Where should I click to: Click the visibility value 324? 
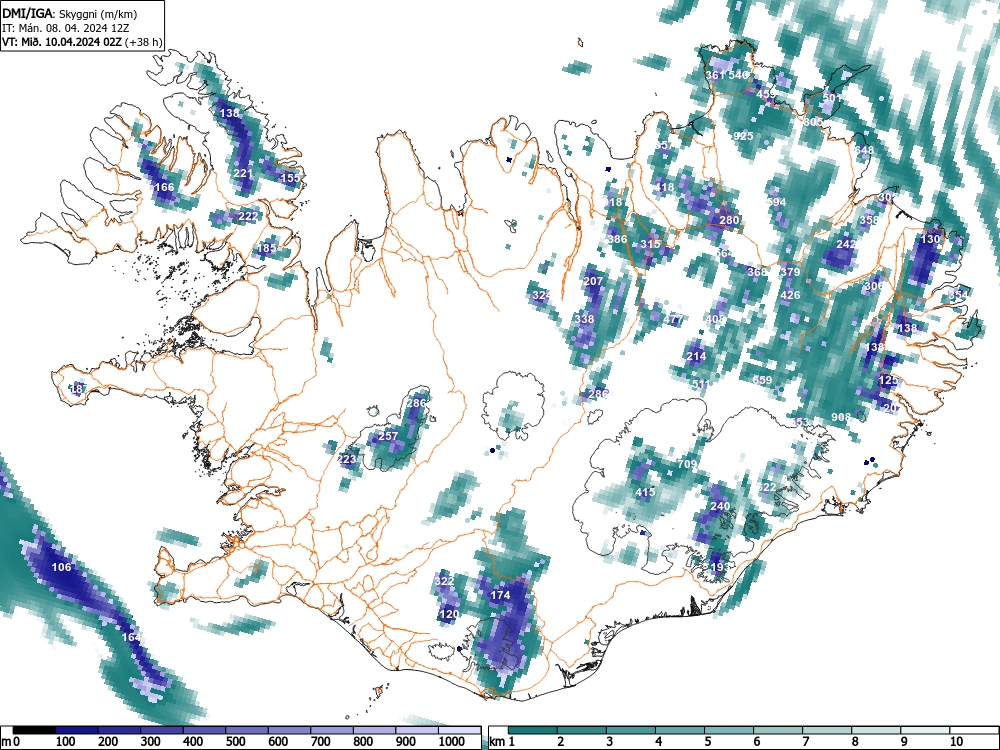pos(541,295)
